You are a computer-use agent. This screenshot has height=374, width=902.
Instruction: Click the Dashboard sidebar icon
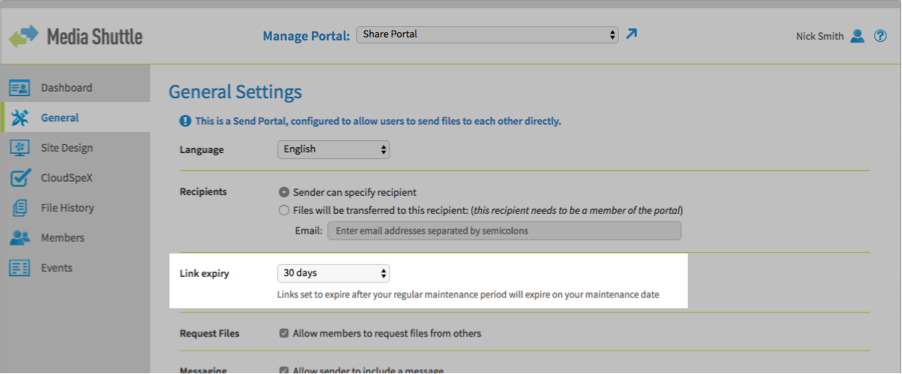[x=20, y=88]
